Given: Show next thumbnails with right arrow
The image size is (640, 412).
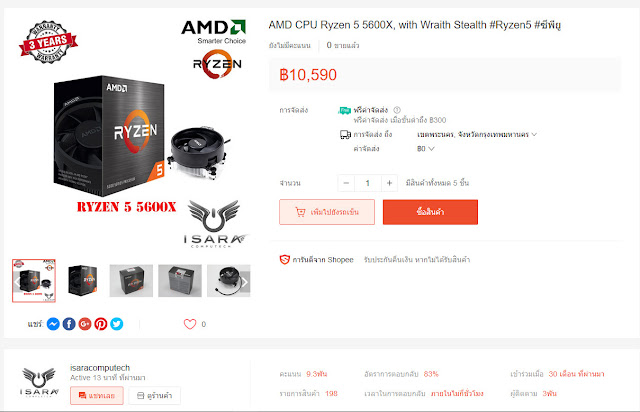Looking at the screenshot, I should click(x=244, y=282).
